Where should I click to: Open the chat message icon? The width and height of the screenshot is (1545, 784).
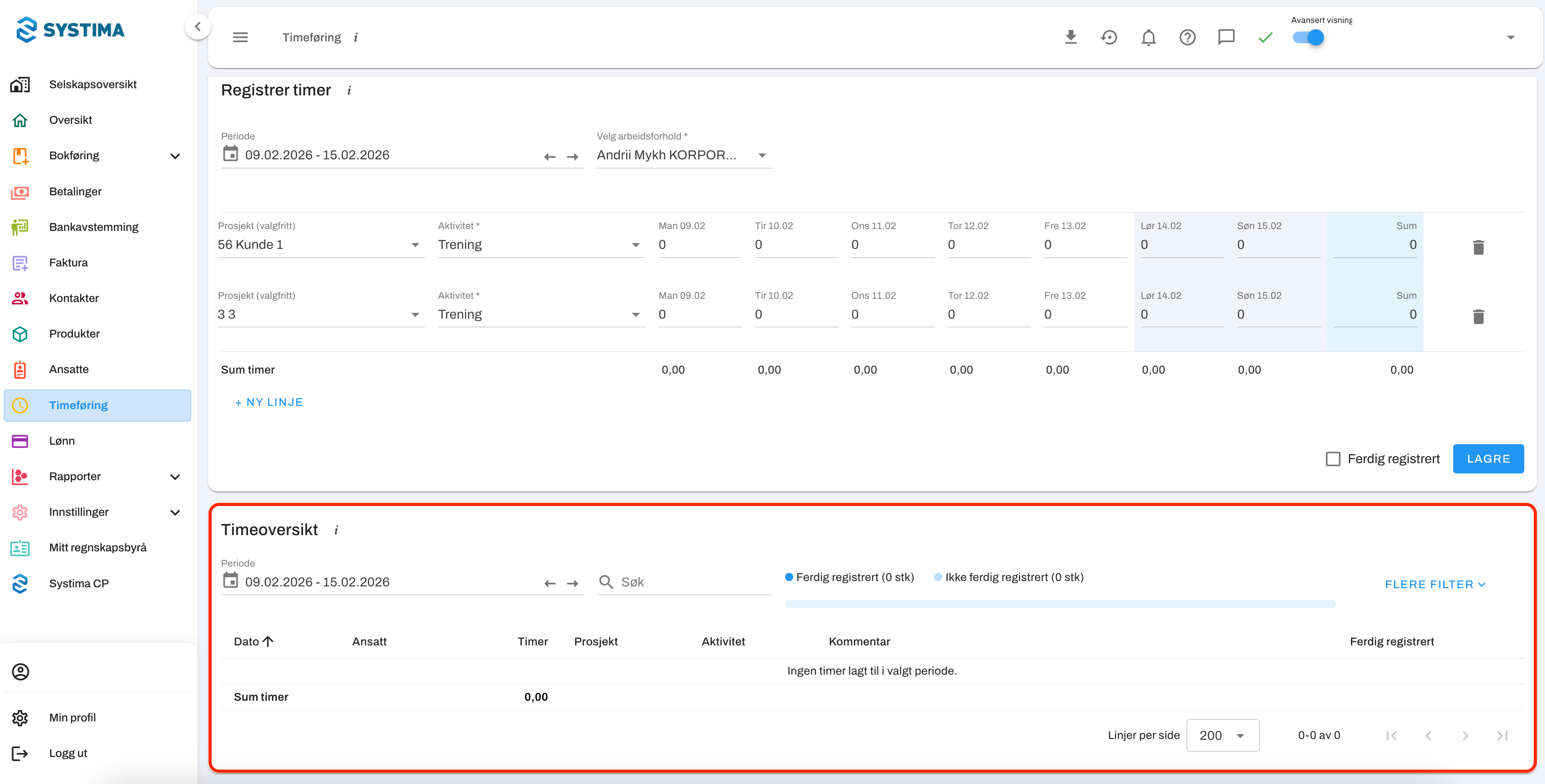[1226, 37]
